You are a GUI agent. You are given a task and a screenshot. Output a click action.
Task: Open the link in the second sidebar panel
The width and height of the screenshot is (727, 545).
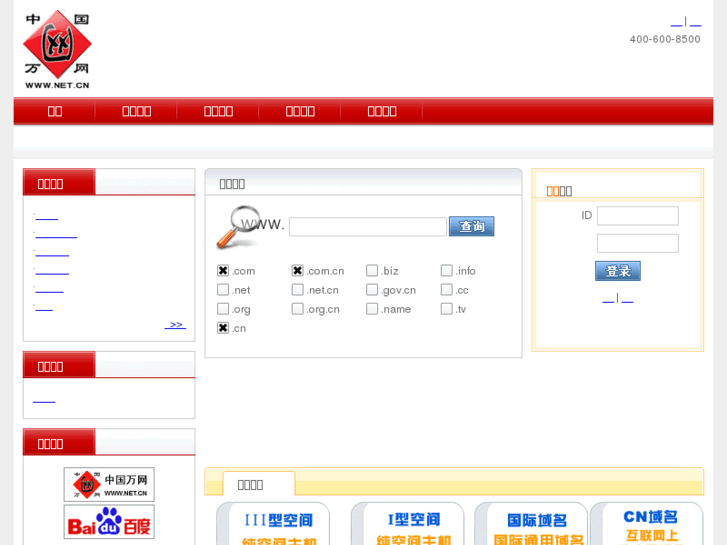(44, 400)
